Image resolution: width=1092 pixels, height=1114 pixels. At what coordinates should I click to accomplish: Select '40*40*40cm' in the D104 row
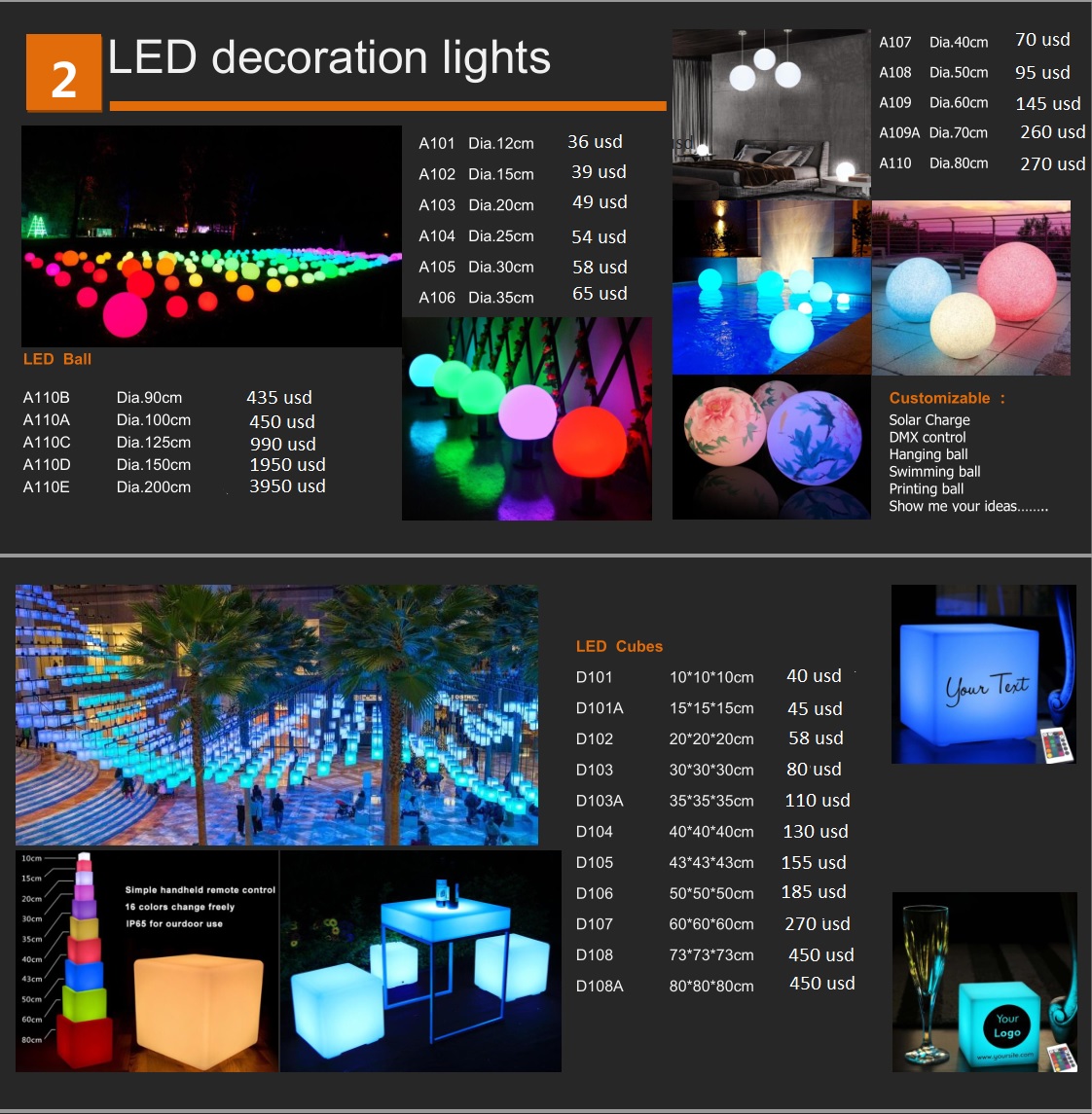coord(711,831)
